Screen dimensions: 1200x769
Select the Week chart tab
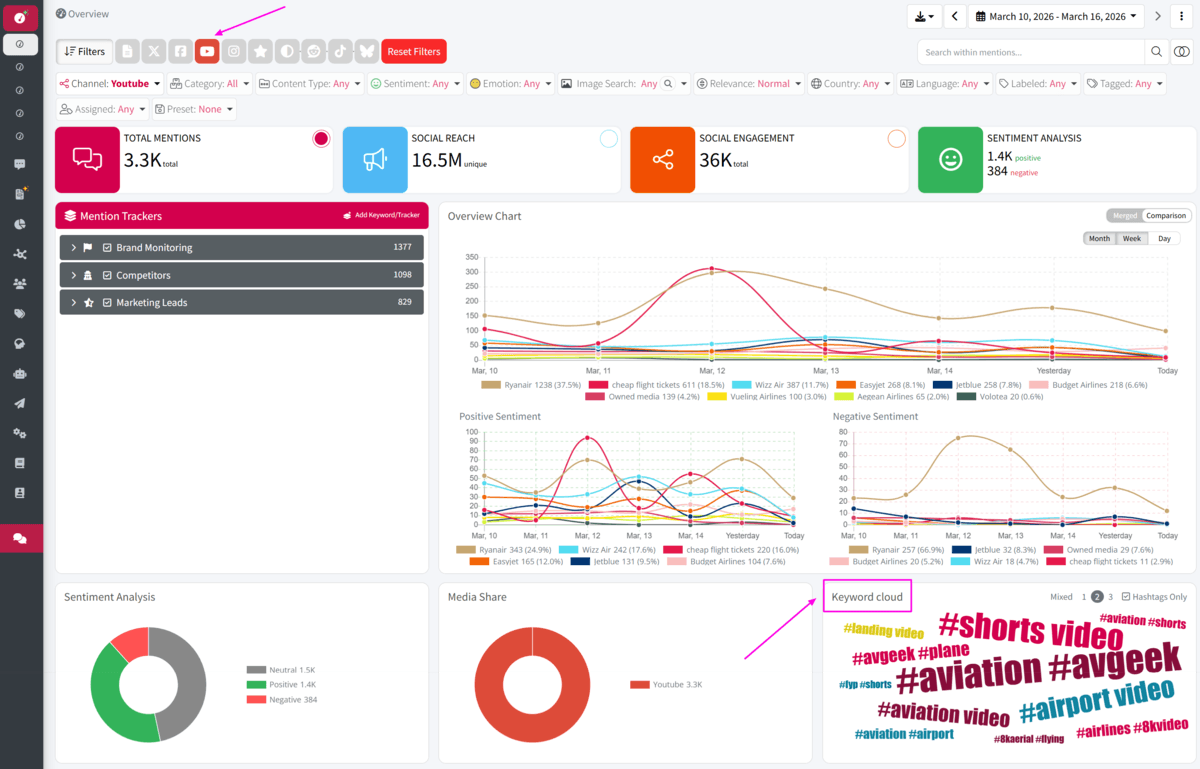[x=1131, y=238]
